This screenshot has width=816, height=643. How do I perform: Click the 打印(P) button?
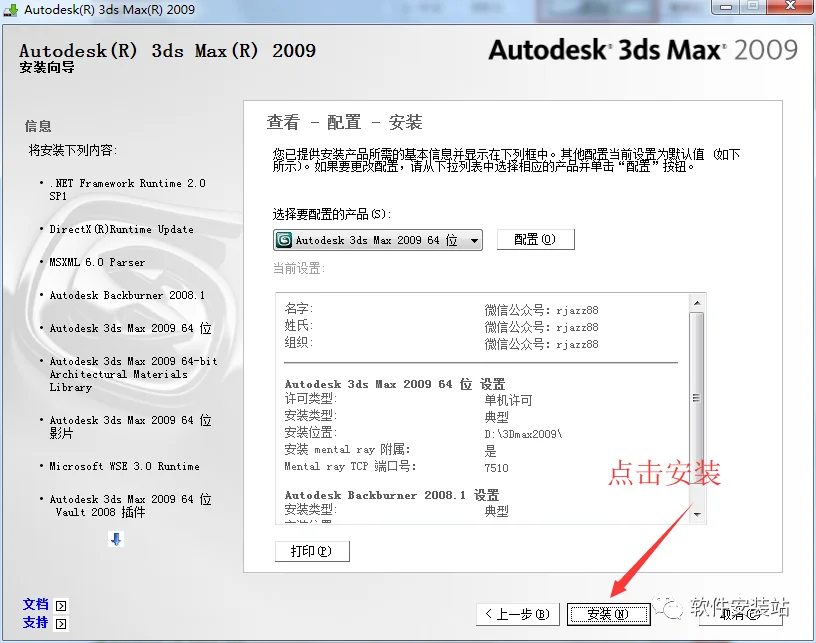(x=312, y=551)
